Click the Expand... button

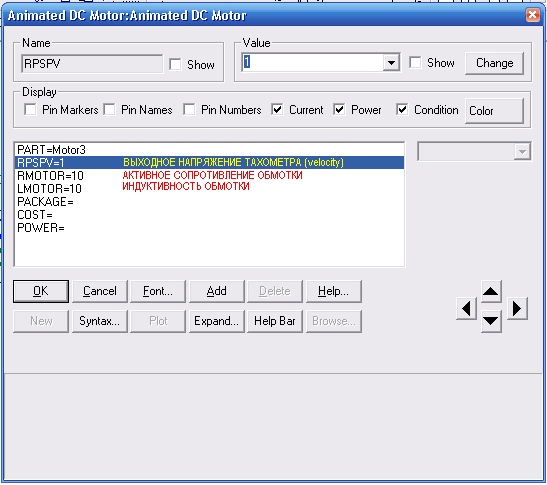[217, 321]
